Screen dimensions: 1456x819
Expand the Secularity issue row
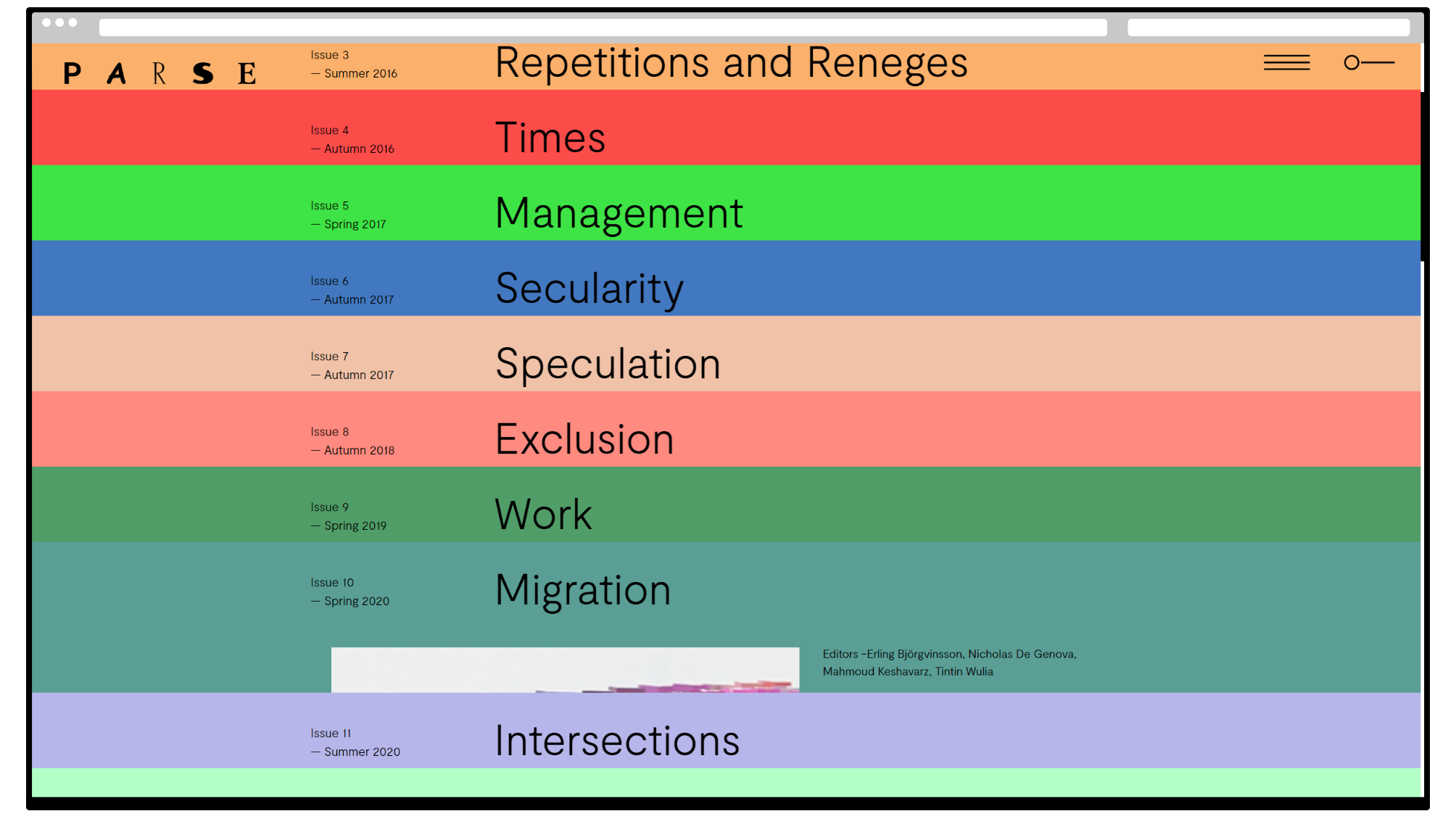coord(589,288)
